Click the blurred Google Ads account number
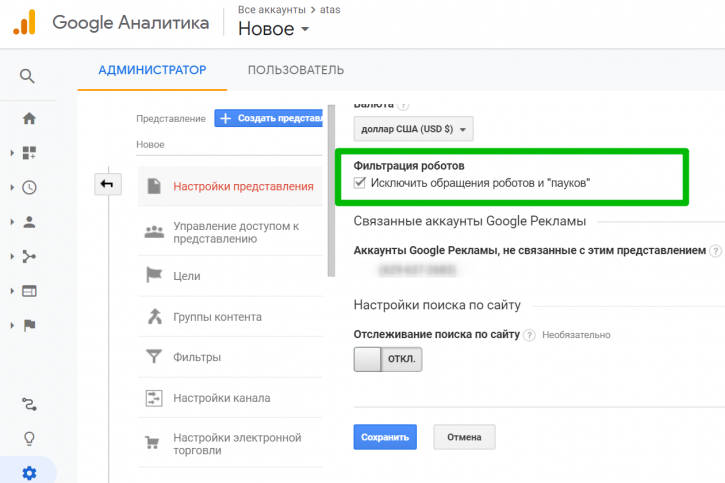Viewport: 725px width, 483px height. point(418,270)
